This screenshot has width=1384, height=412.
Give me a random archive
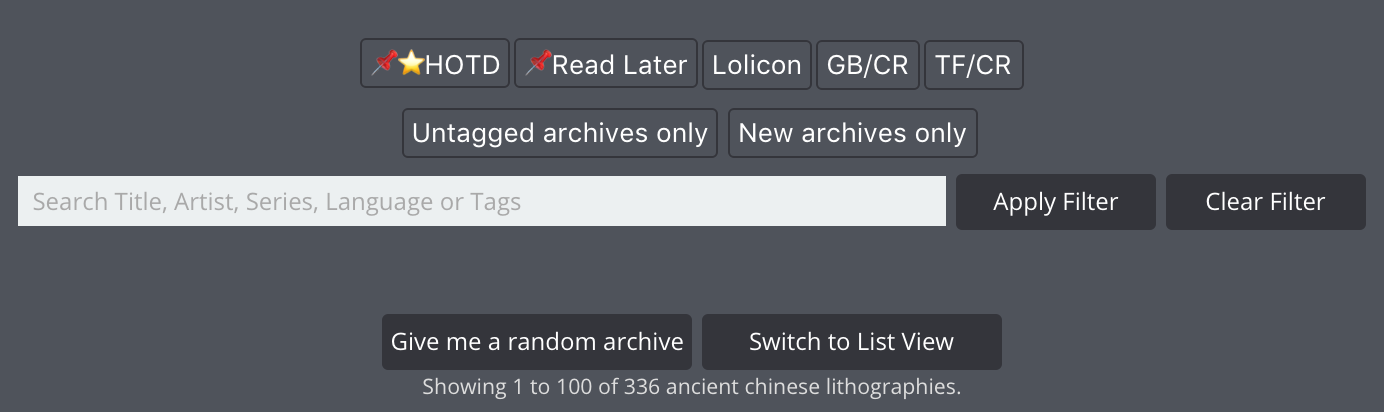537,342
